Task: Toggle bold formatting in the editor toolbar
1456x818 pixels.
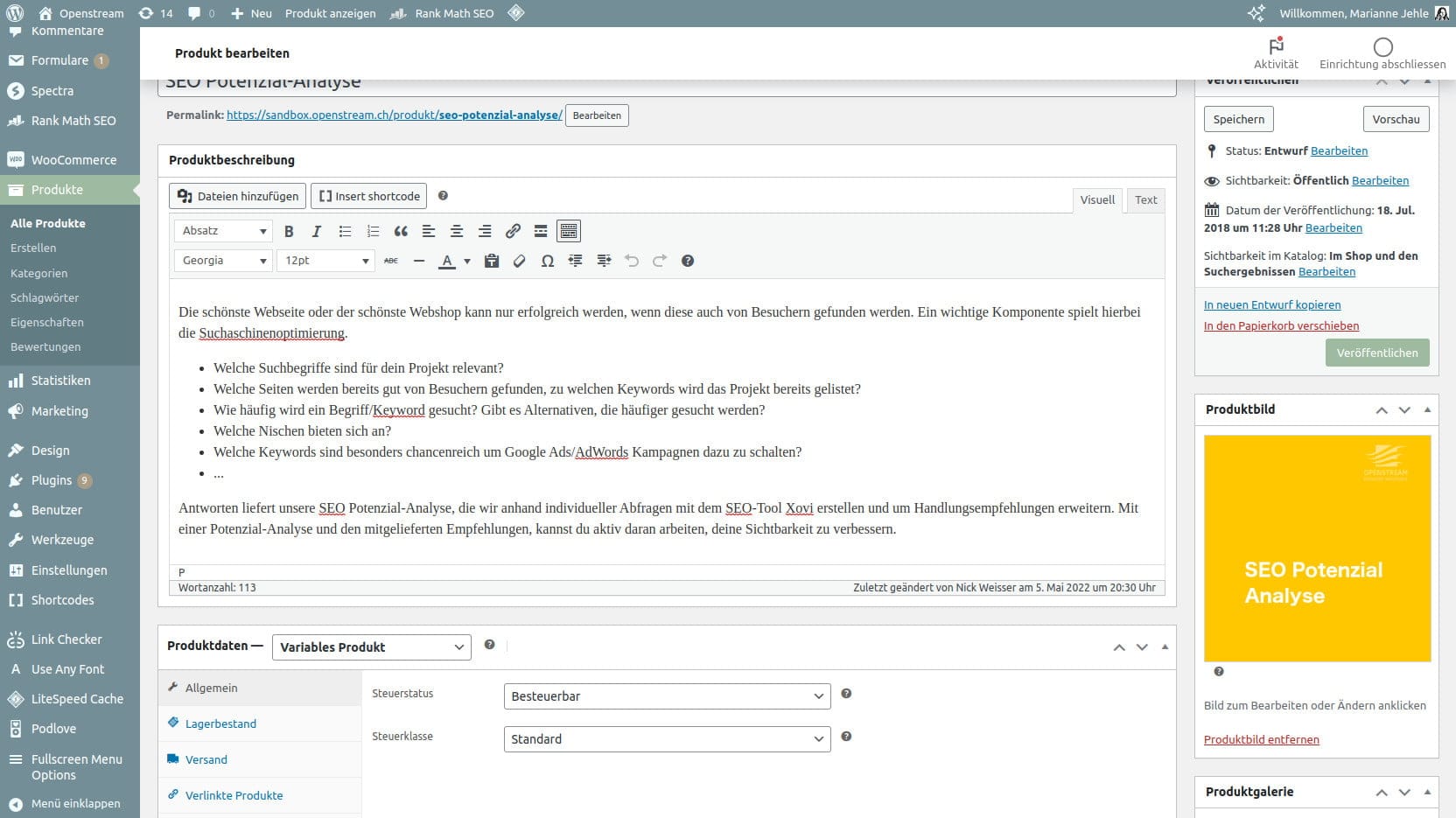Action: coord(289,231)
